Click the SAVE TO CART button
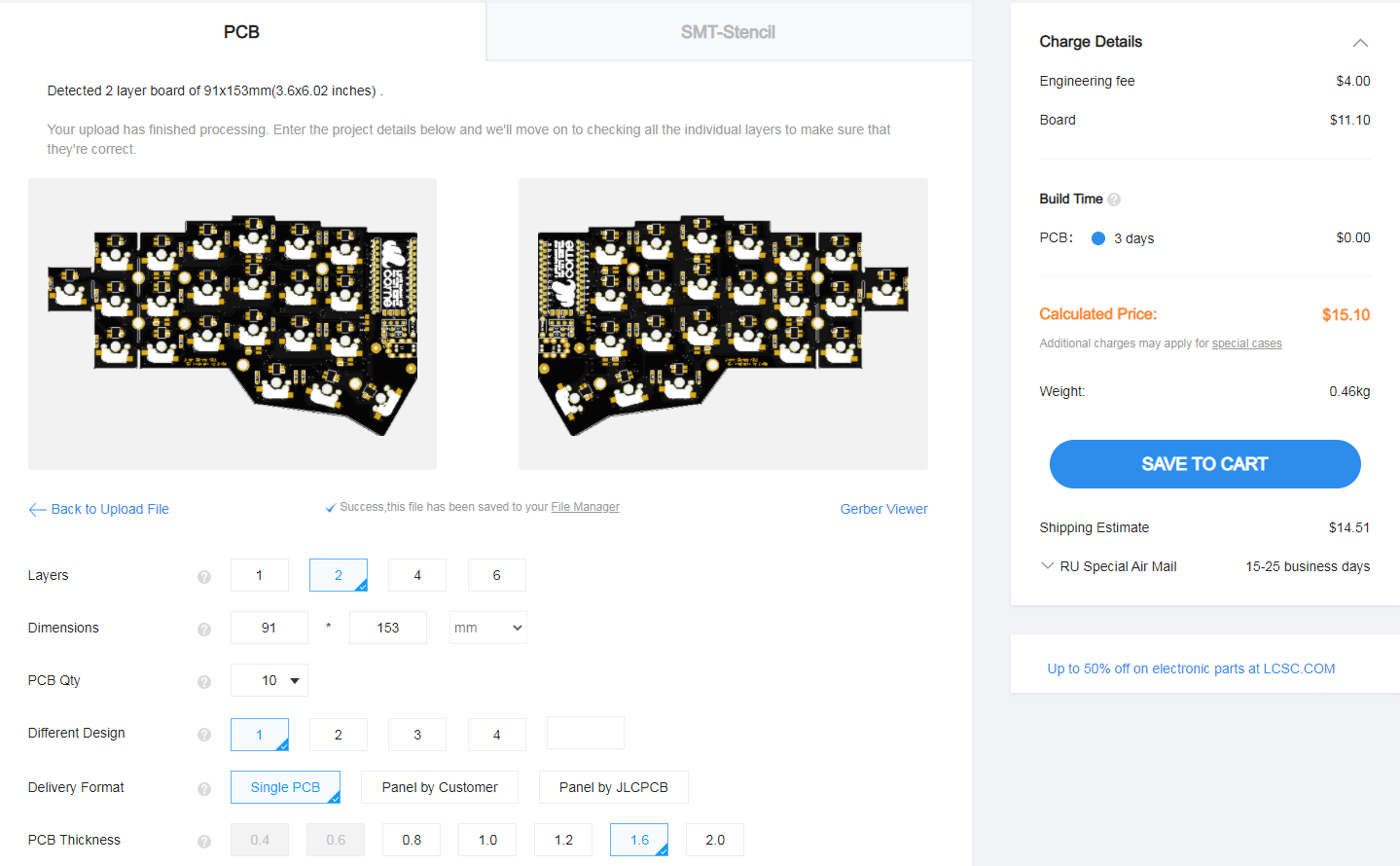 point(1204,464)
